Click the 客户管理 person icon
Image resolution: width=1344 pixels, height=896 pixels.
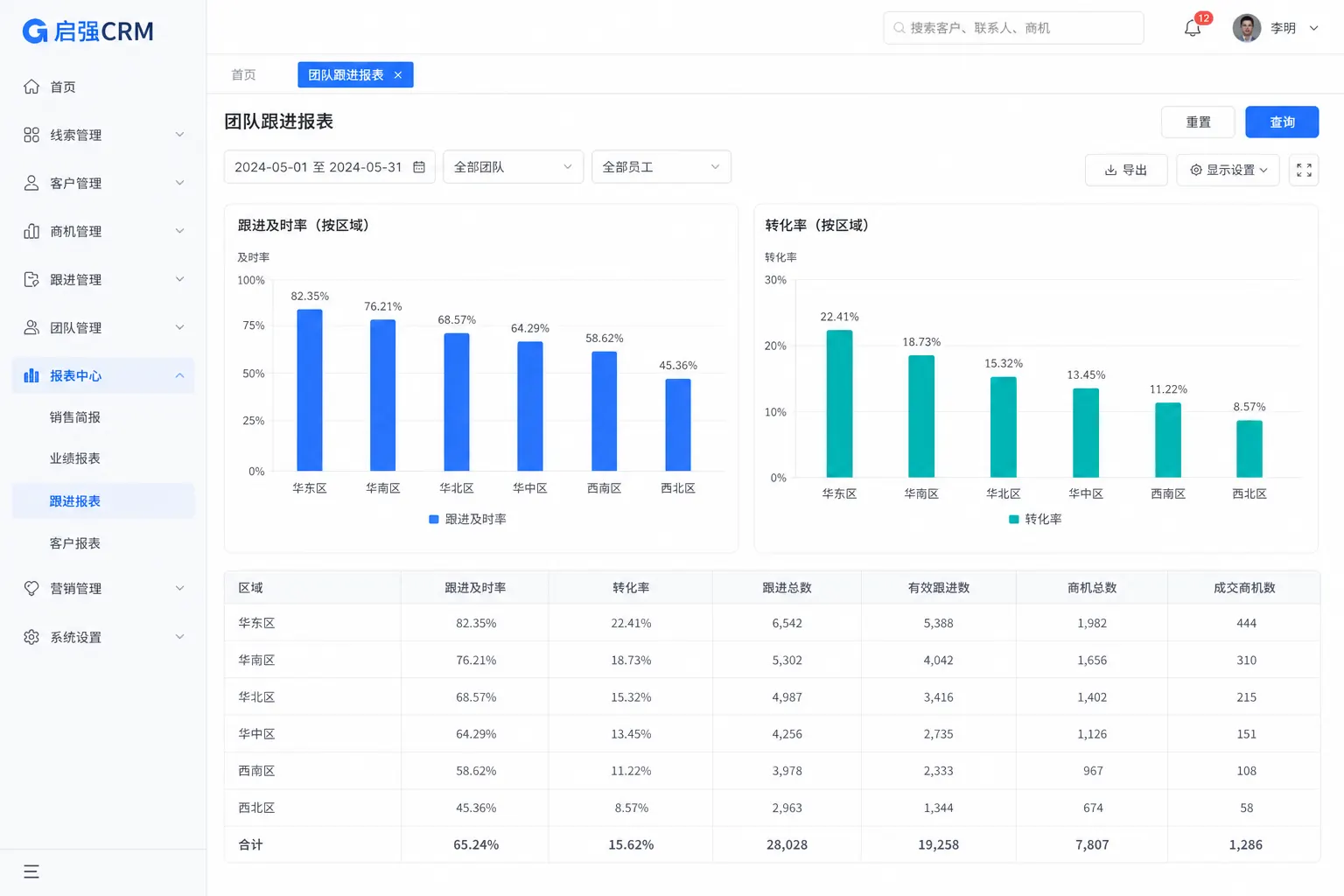click(x=31, y=183)
